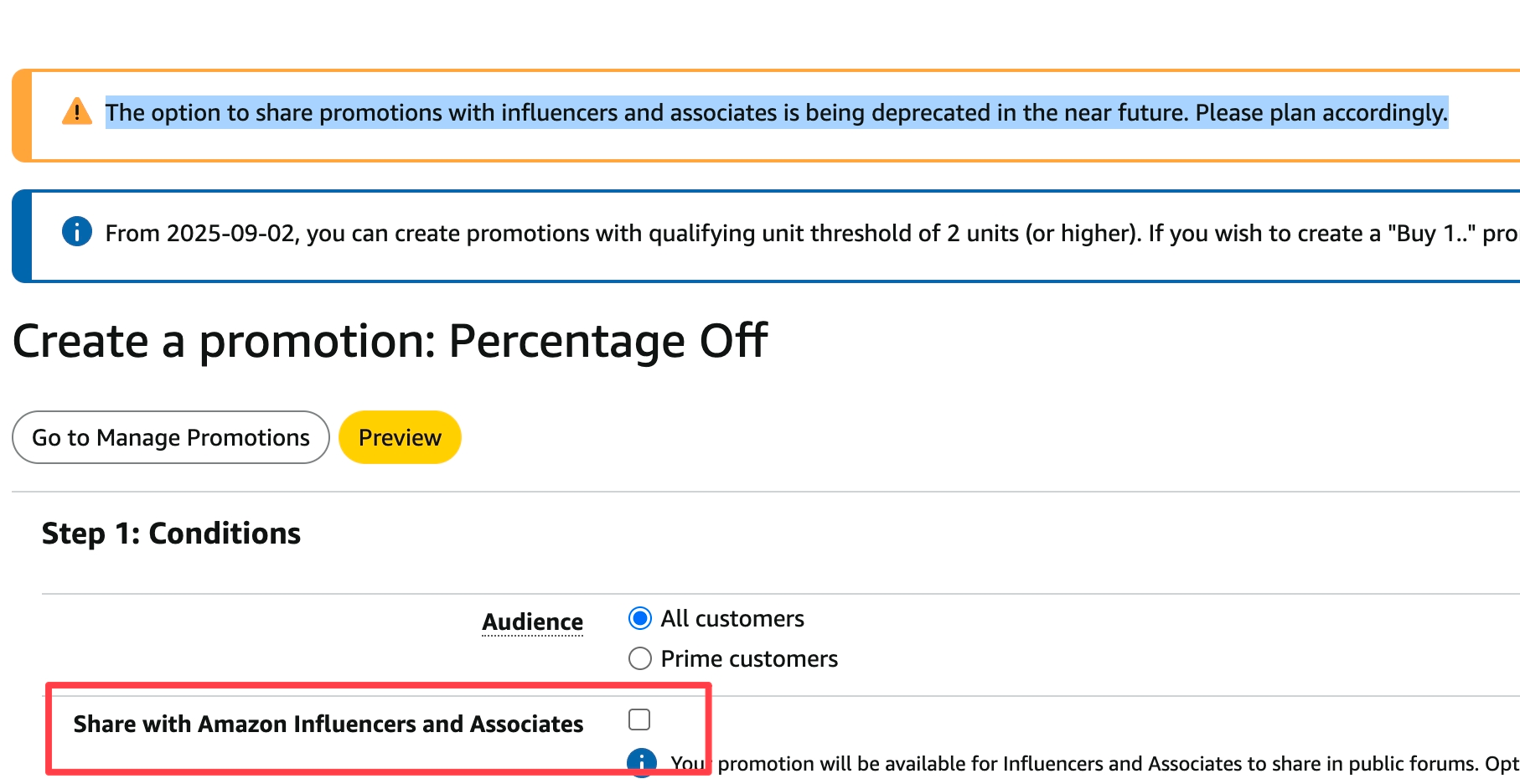
Task: Click the 2025-09-02 promotion notice text
Action: coord(812,233)
